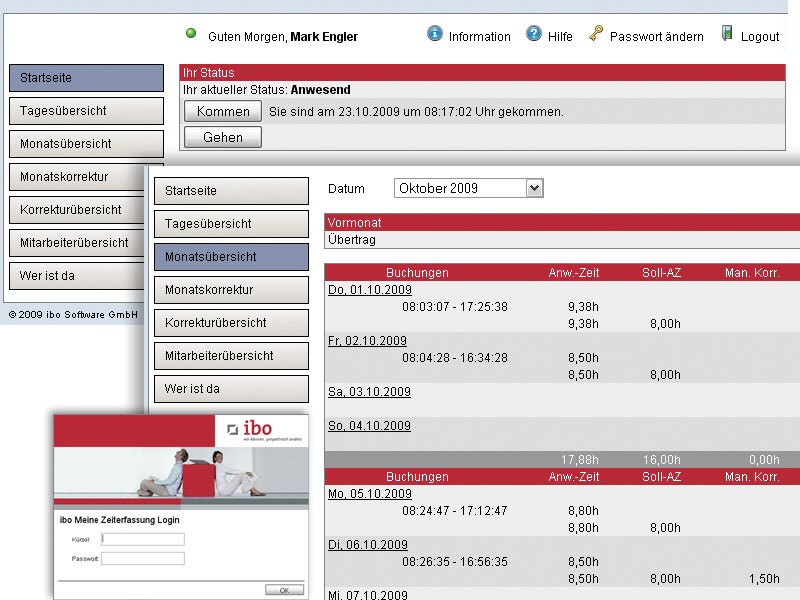Screen dimensions: 800x600
Task: Open day link Mo, 05.10.2009
Action: 370,494
